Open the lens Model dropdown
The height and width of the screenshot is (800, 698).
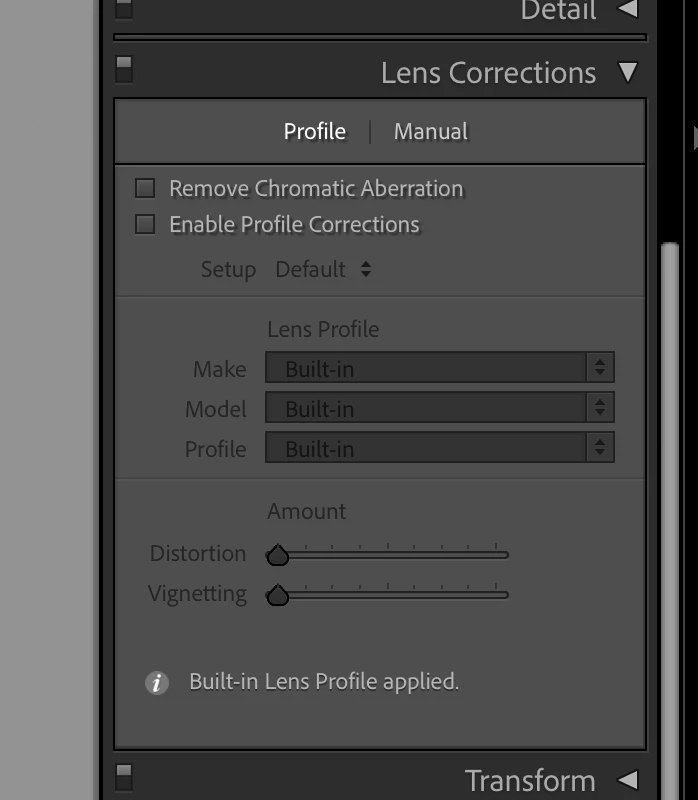point(440,407)
